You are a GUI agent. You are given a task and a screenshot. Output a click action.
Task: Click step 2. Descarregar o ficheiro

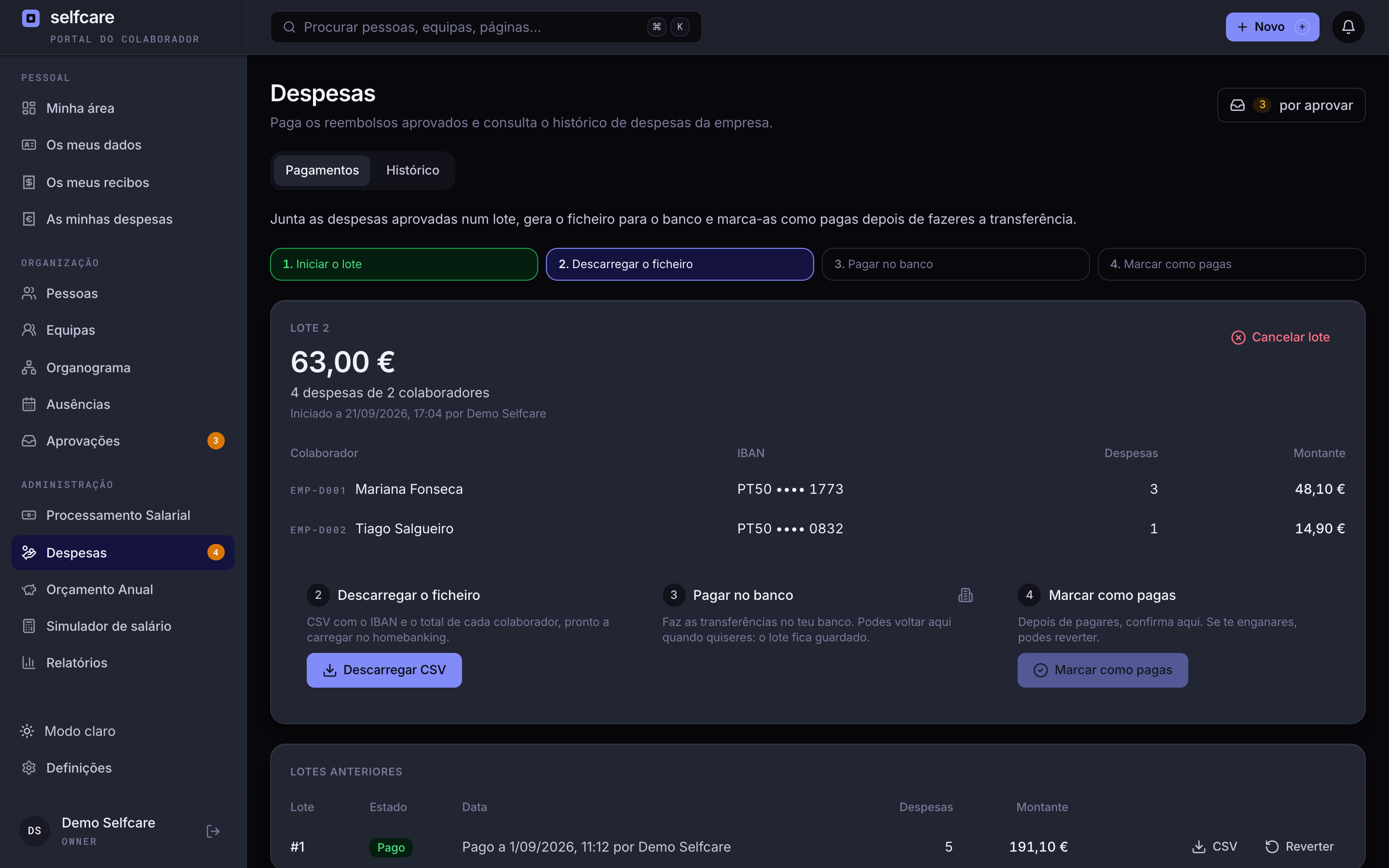pyautogui.click(x=680, y=264)
